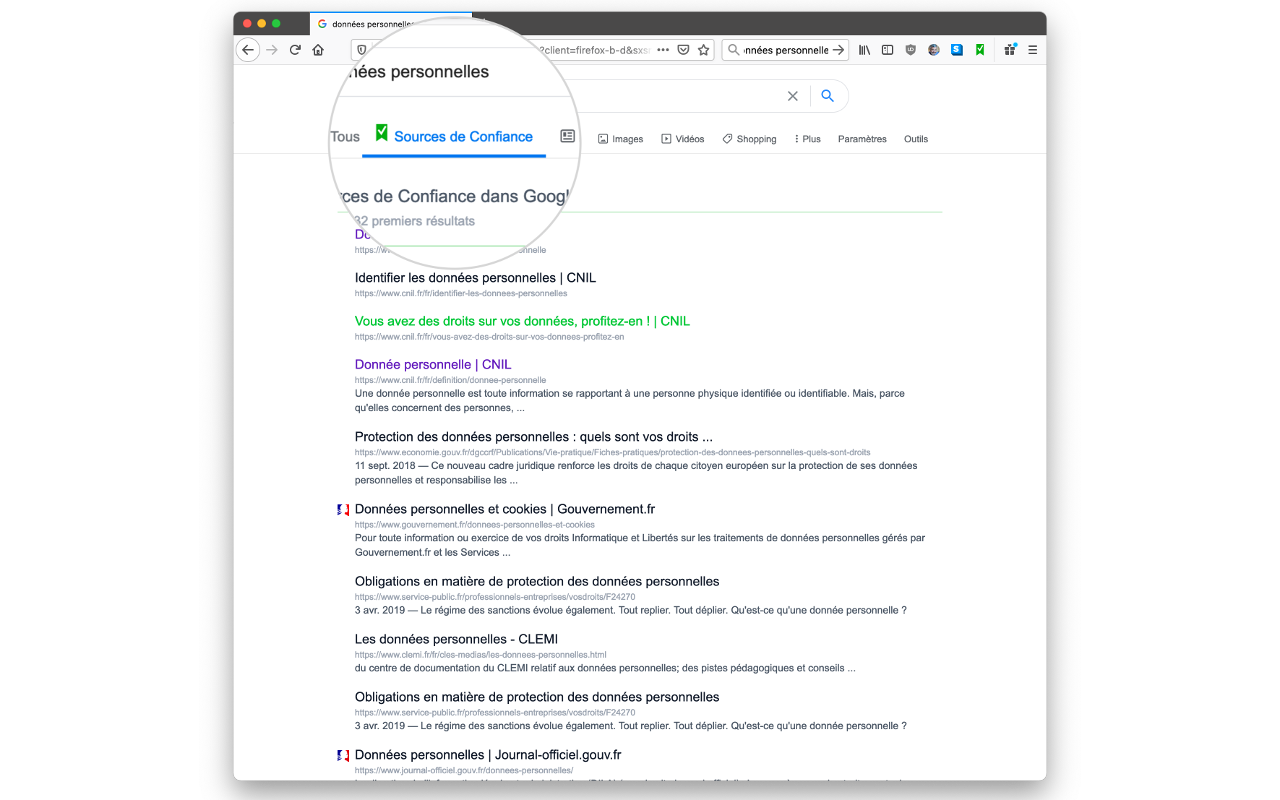Save the page to Pocket
The height and width of the screenshot is (800, 1280).
click(x=684, y=50)
